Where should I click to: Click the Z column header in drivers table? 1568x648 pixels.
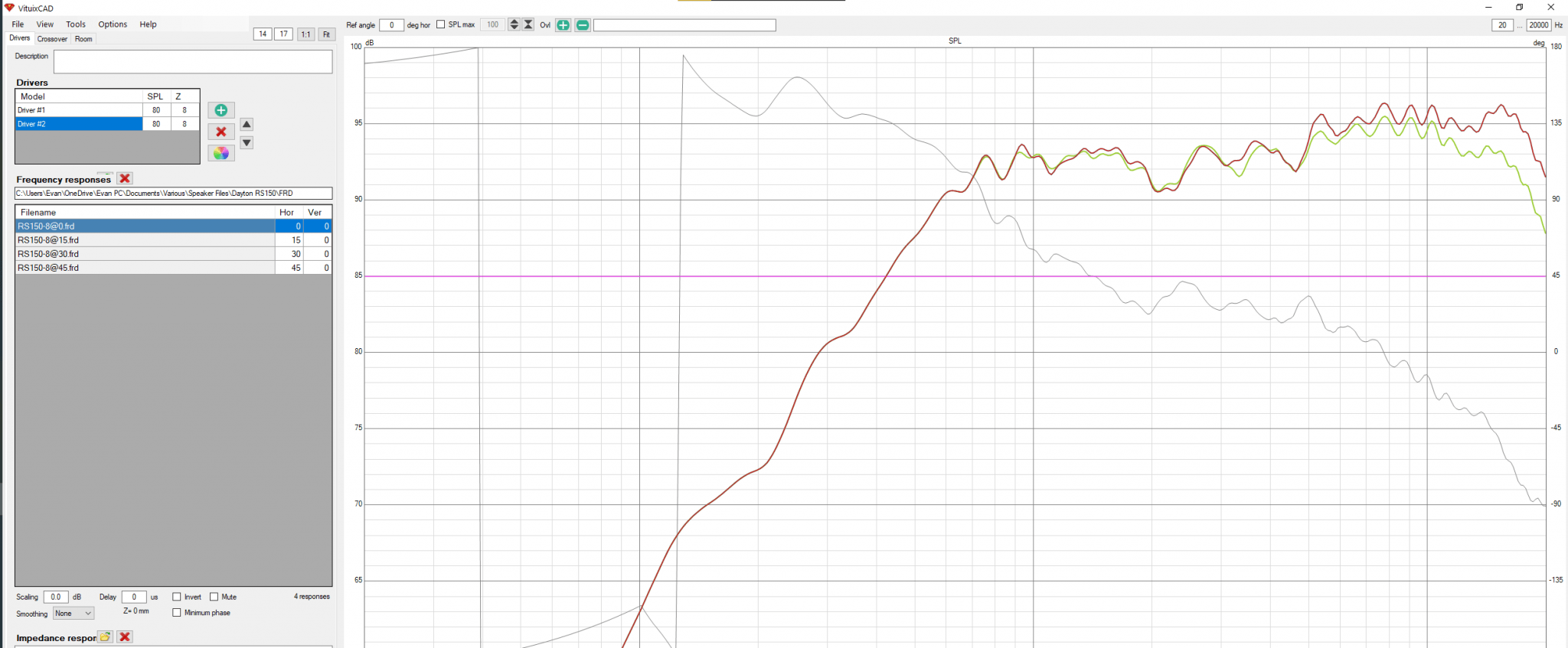pyautogui.click(x=185, y=96)
